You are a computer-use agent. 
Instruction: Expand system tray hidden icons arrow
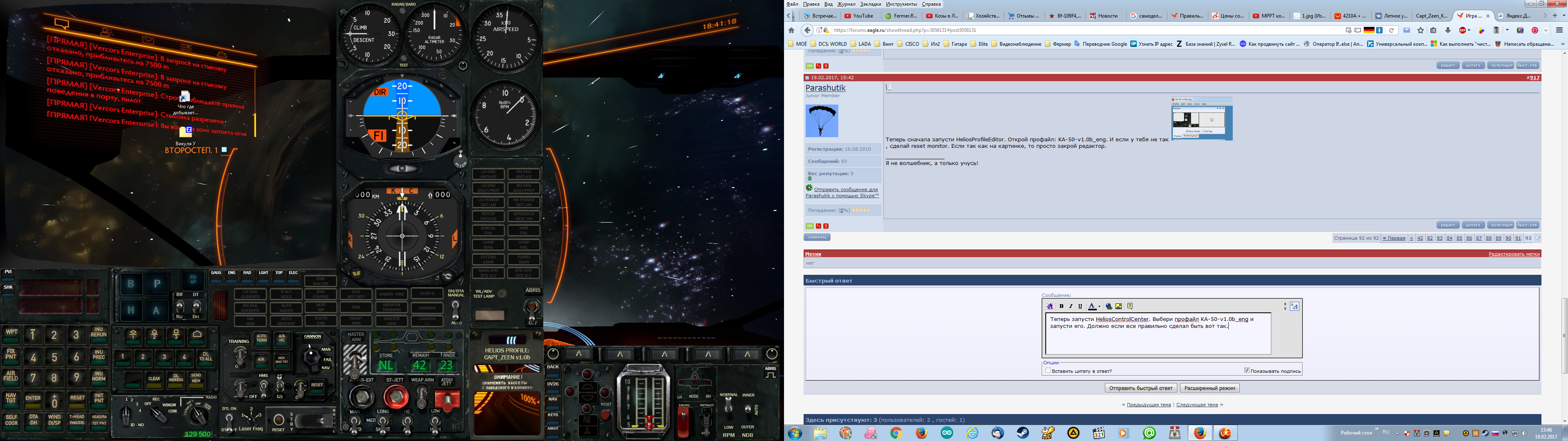pos(1397,433)
